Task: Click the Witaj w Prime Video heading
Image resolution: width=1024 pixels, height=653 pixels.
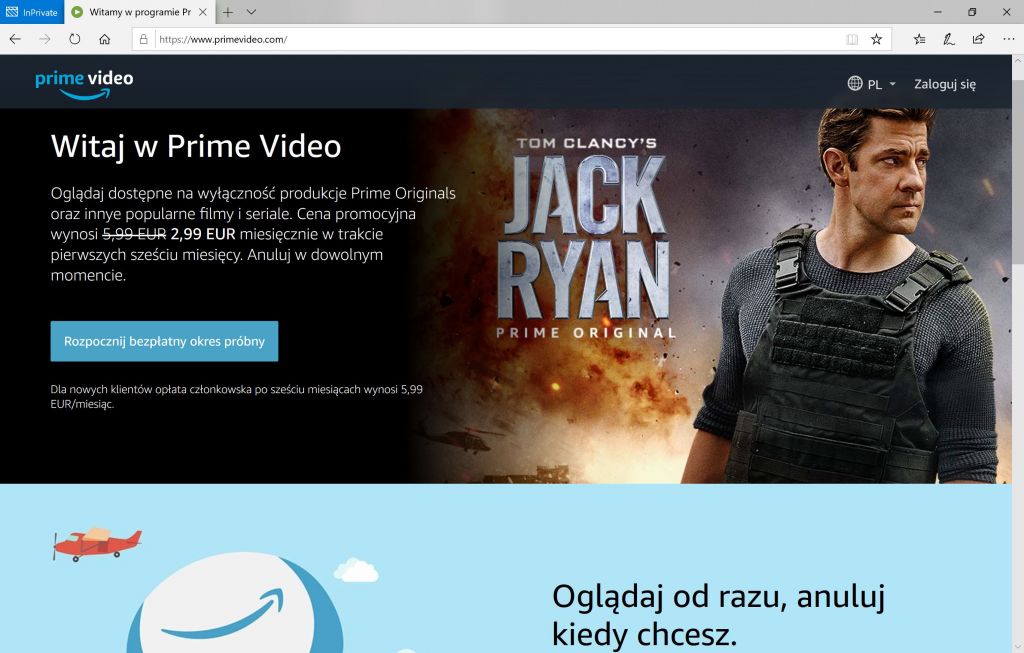Action: pos(196,146)
